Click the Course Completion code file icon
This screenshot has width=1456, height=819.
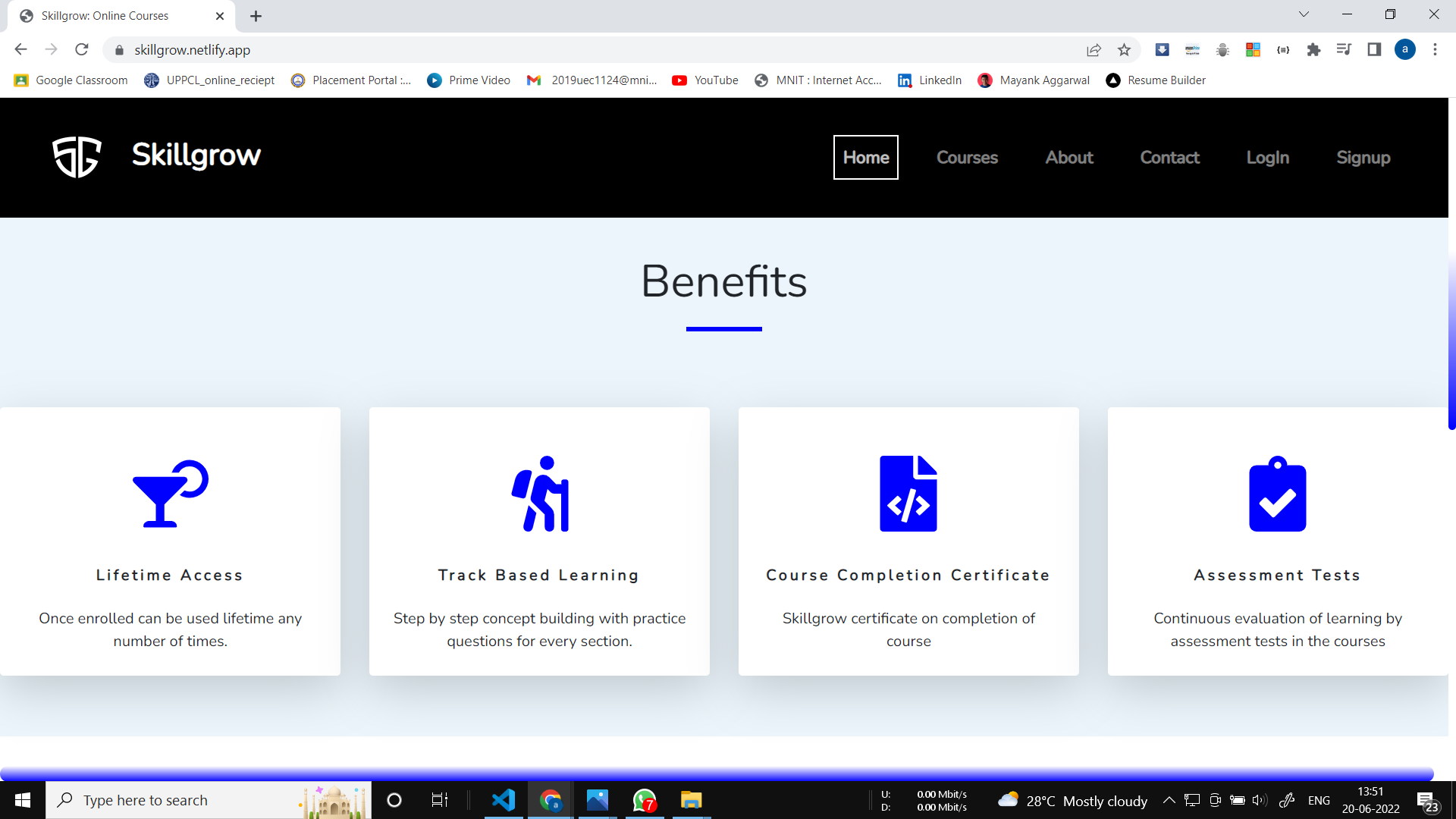click(908, 494)
